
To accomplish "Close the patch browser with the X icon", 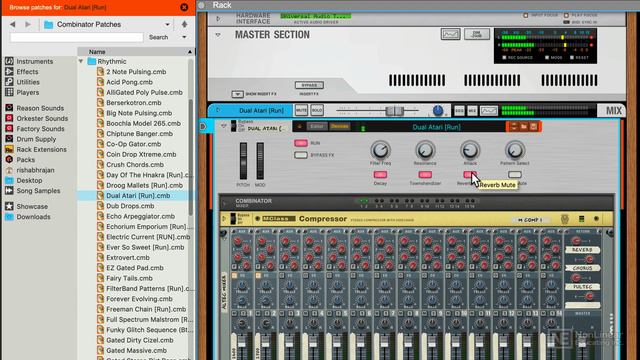I will [x=184, y=7].
